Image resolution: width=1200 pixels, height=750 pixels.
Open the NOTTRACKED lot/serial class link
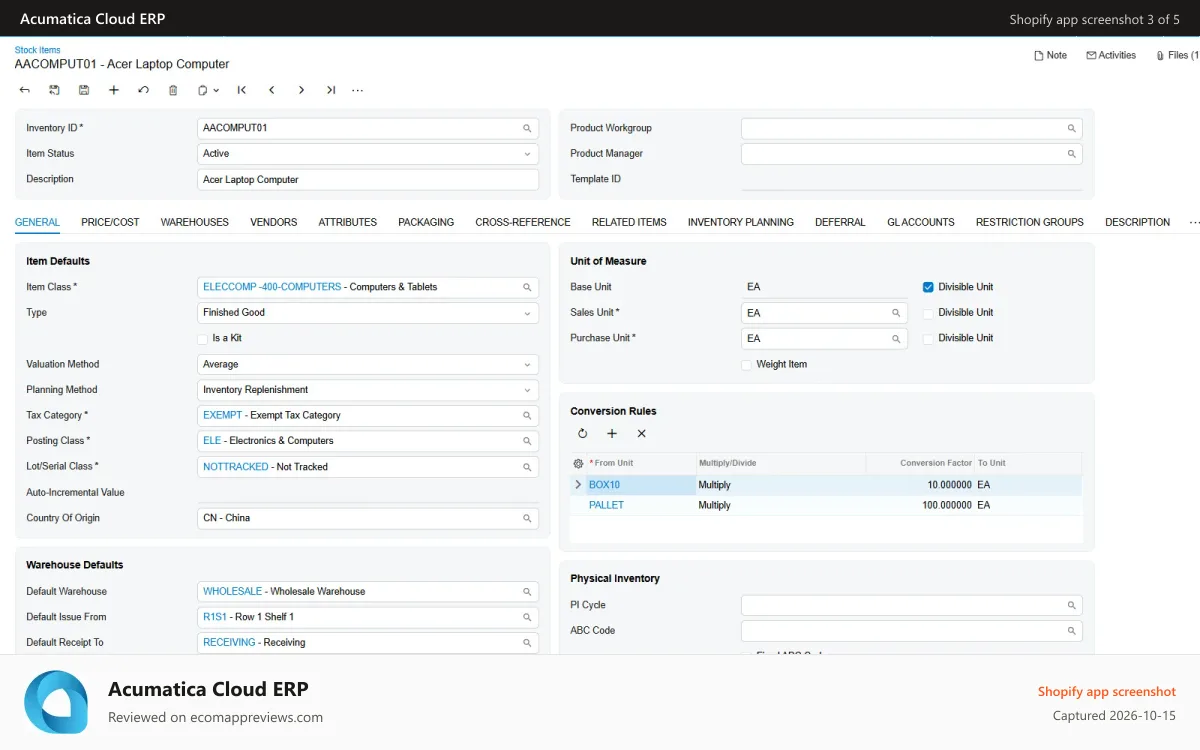pos(236,467)
